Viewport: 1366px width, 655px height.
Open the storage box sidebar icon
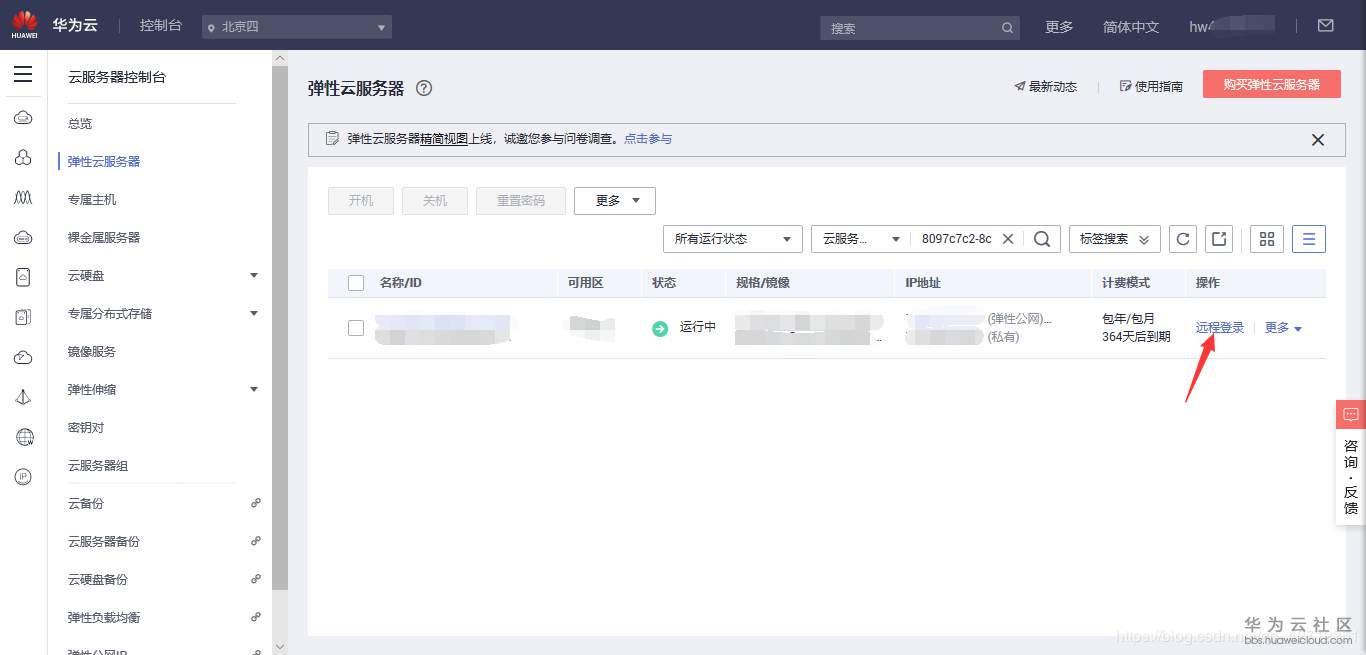pos(23,278)
